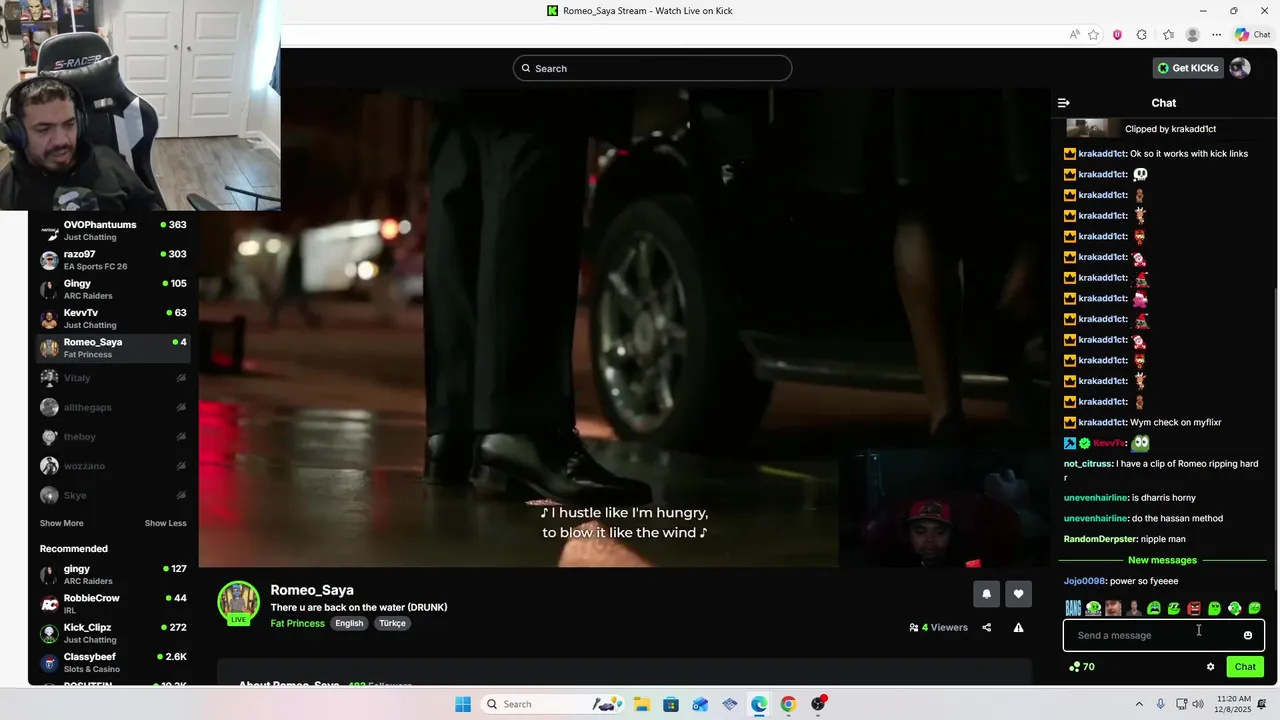1280x720 pixels.
Task: Open Romeo_Saya live avatar
Action: coord(238,603)
